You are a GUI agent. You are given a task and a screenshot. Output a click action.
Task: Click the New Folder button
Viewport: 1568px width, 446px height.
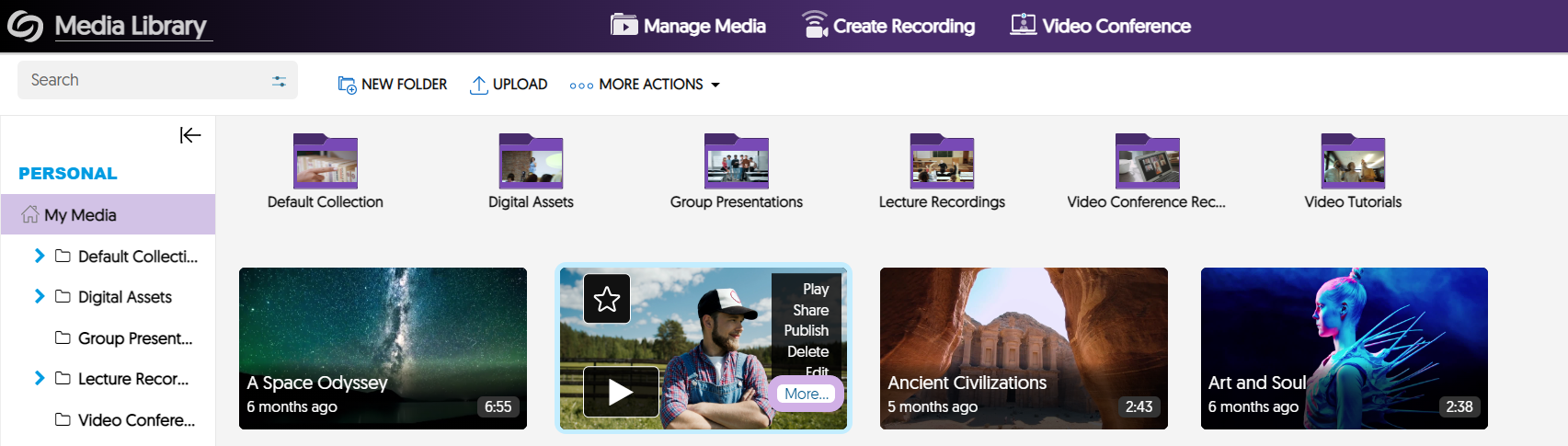393,85
